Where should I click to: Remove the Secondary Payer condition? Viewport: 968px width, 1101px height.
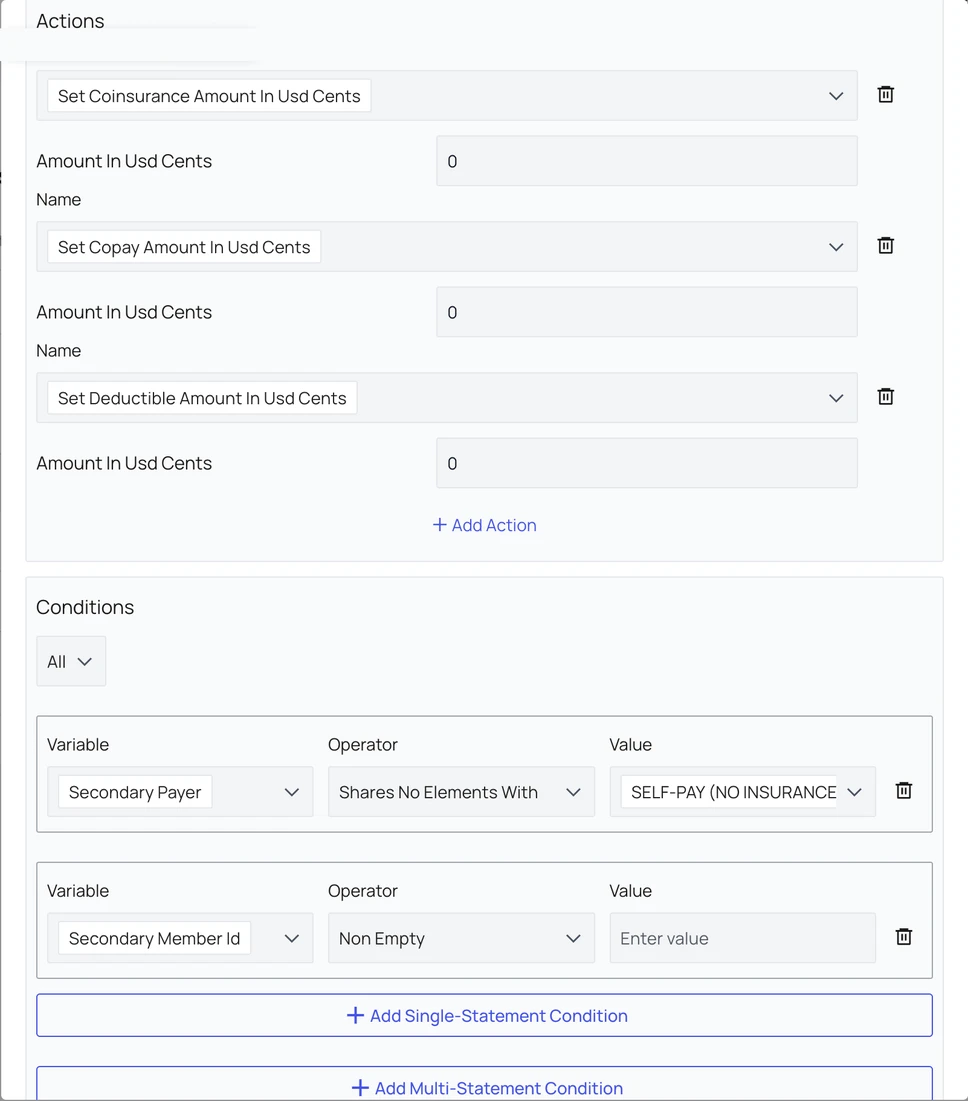903,791
